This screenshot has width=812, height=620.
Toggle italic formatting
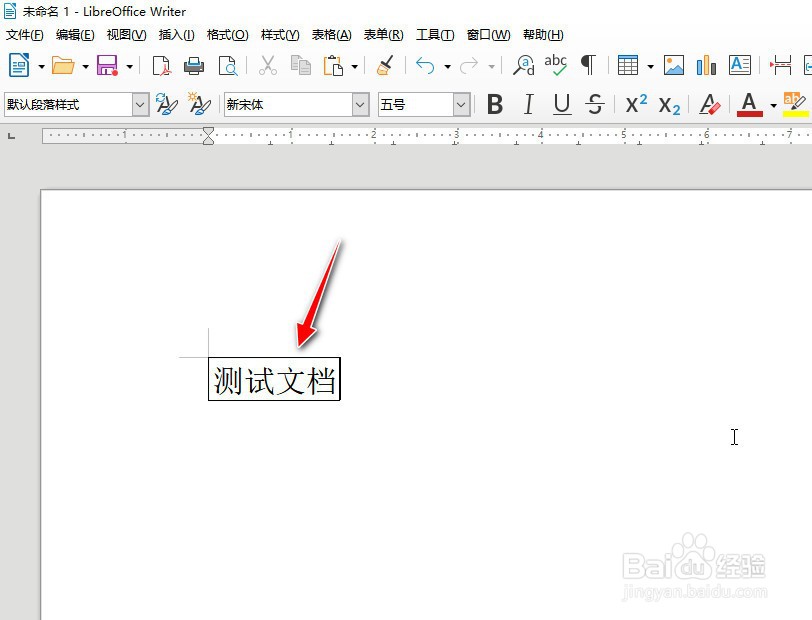pyautogui.click(x=527, y=104)
